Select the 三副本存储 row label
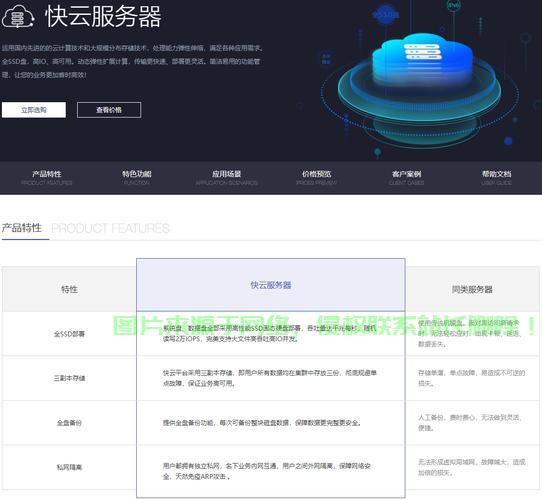542x500 pixels. coord(69,378)
